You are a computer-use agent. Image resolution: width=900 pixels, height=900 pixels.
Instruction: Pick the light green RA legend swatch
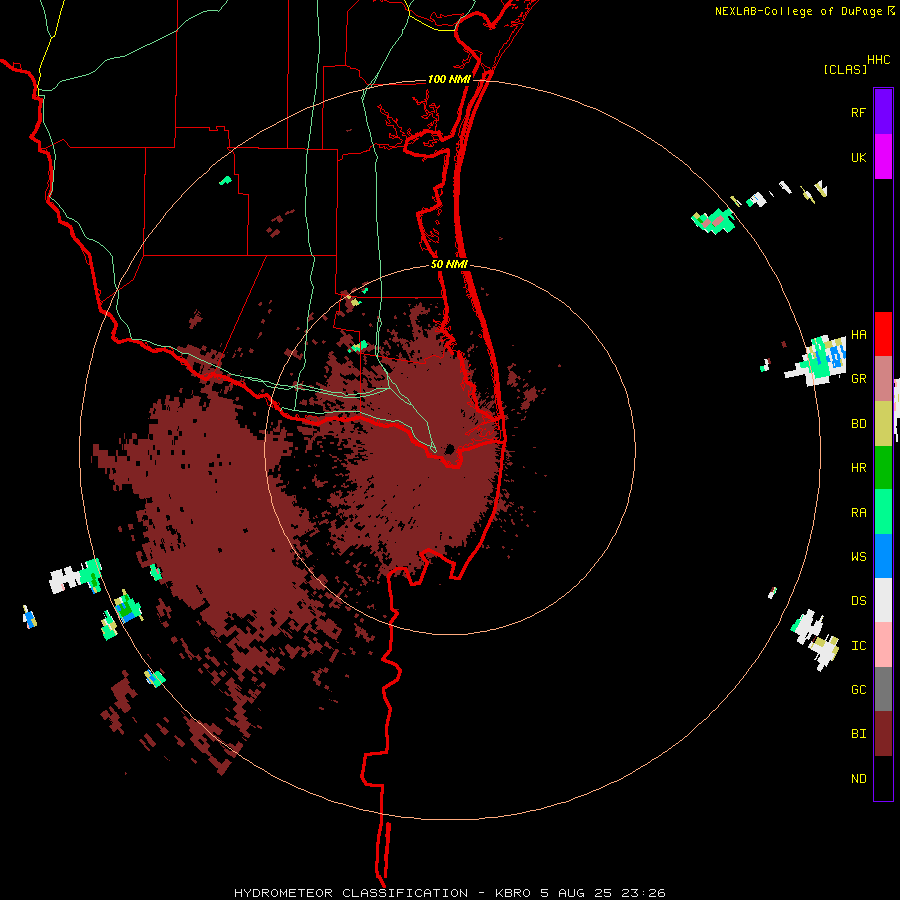tap(883, 512)
